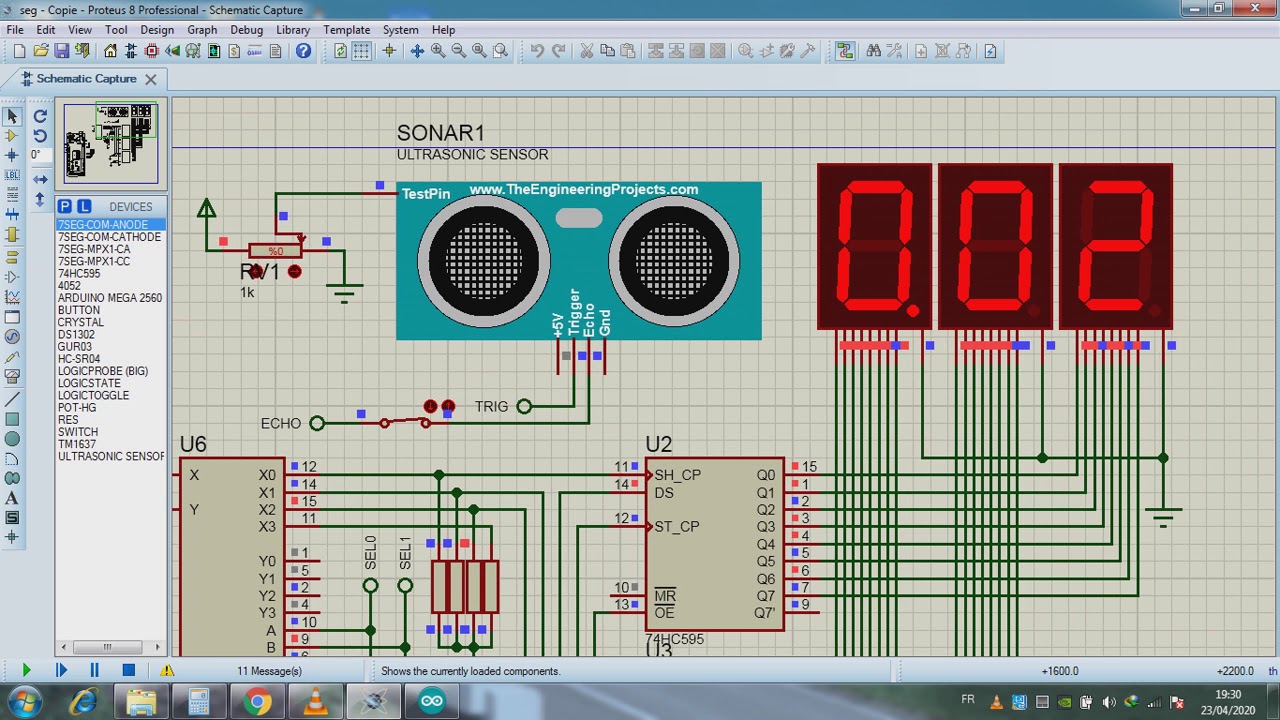Open the Library menu
The height and width of the screenshot is (720, 1280).
(293, 30)
